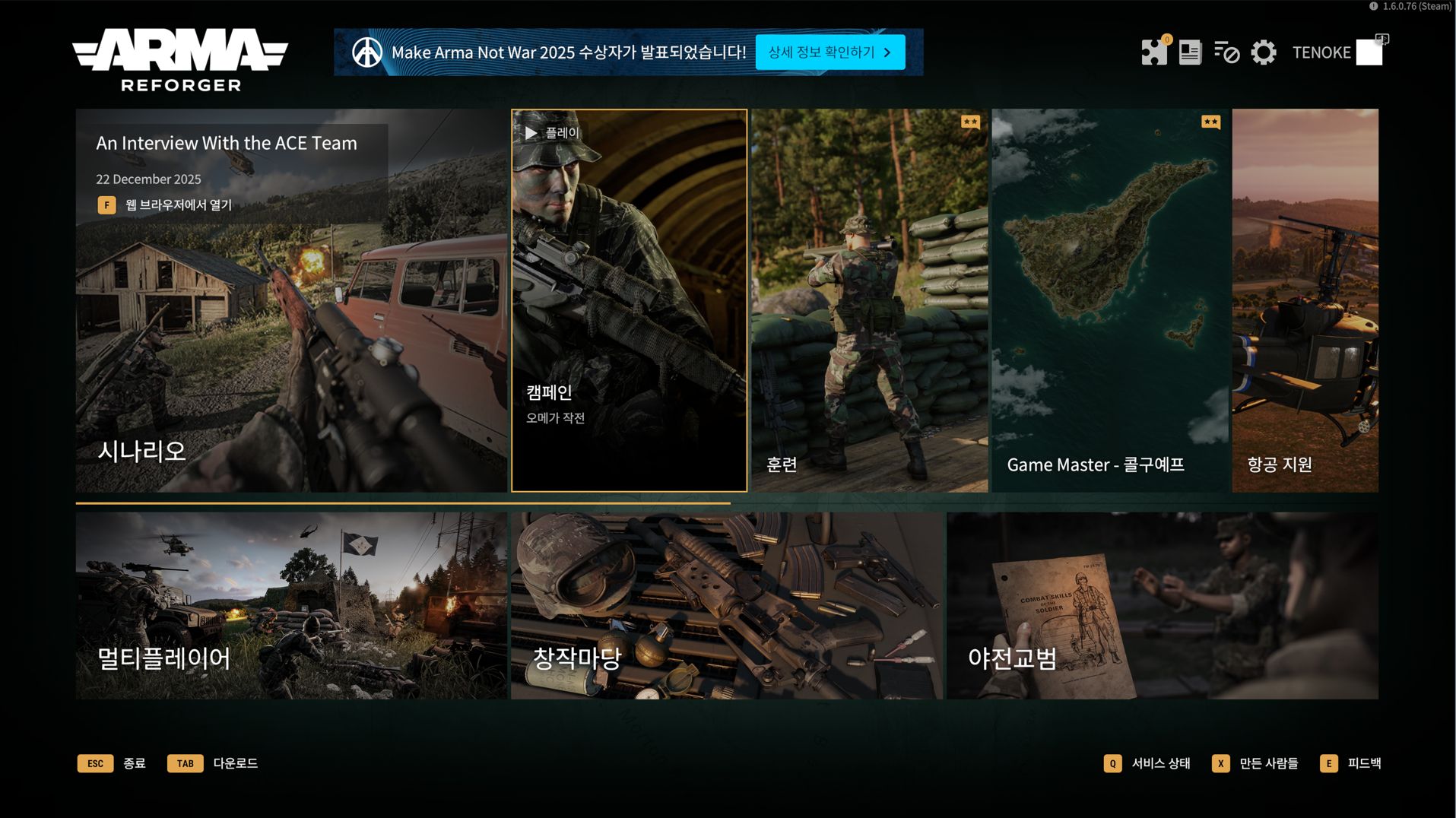Image resolution: width=1456 pixels, height=818 pixels.
Task: Click the Arma Reforger logo
Action: [x=180, y=60]
